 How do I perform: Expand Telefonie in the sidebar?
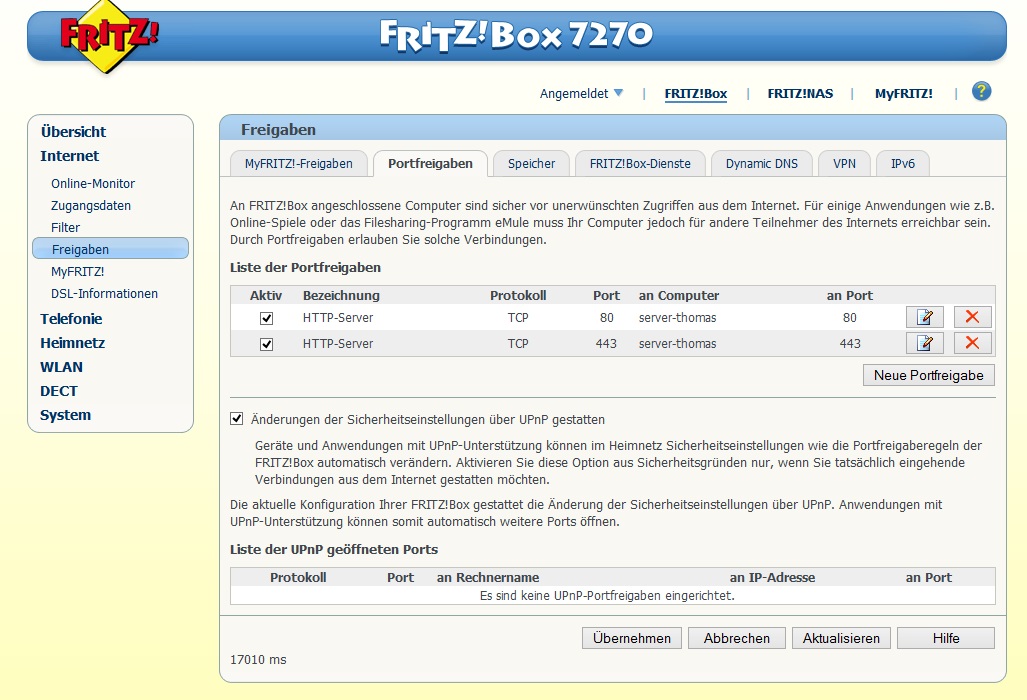click(71, 319)
